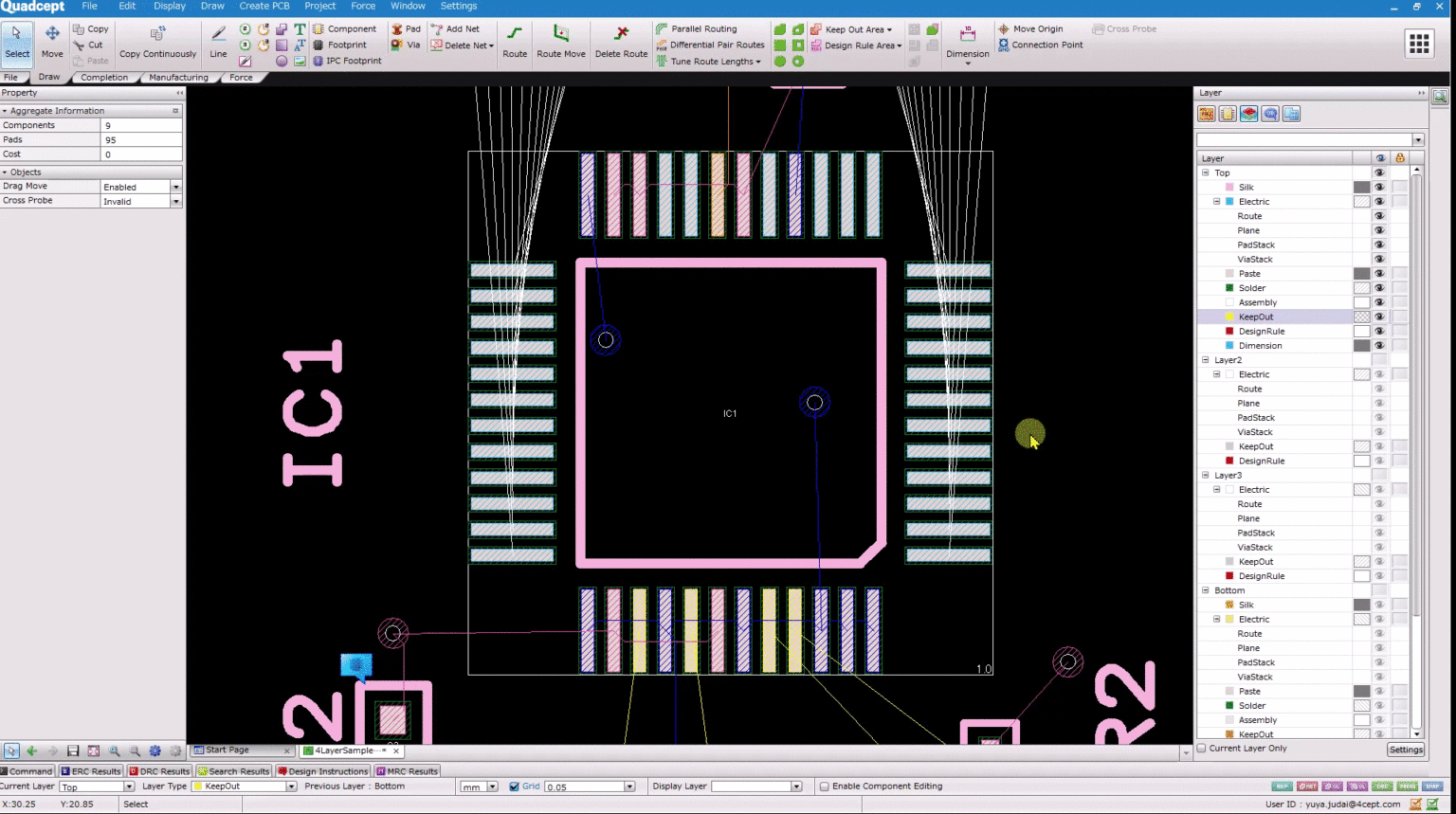The width and height of the screenshot is (1456, 814).
Task: Open the Settings menu
Action: (x=459, y=6)
